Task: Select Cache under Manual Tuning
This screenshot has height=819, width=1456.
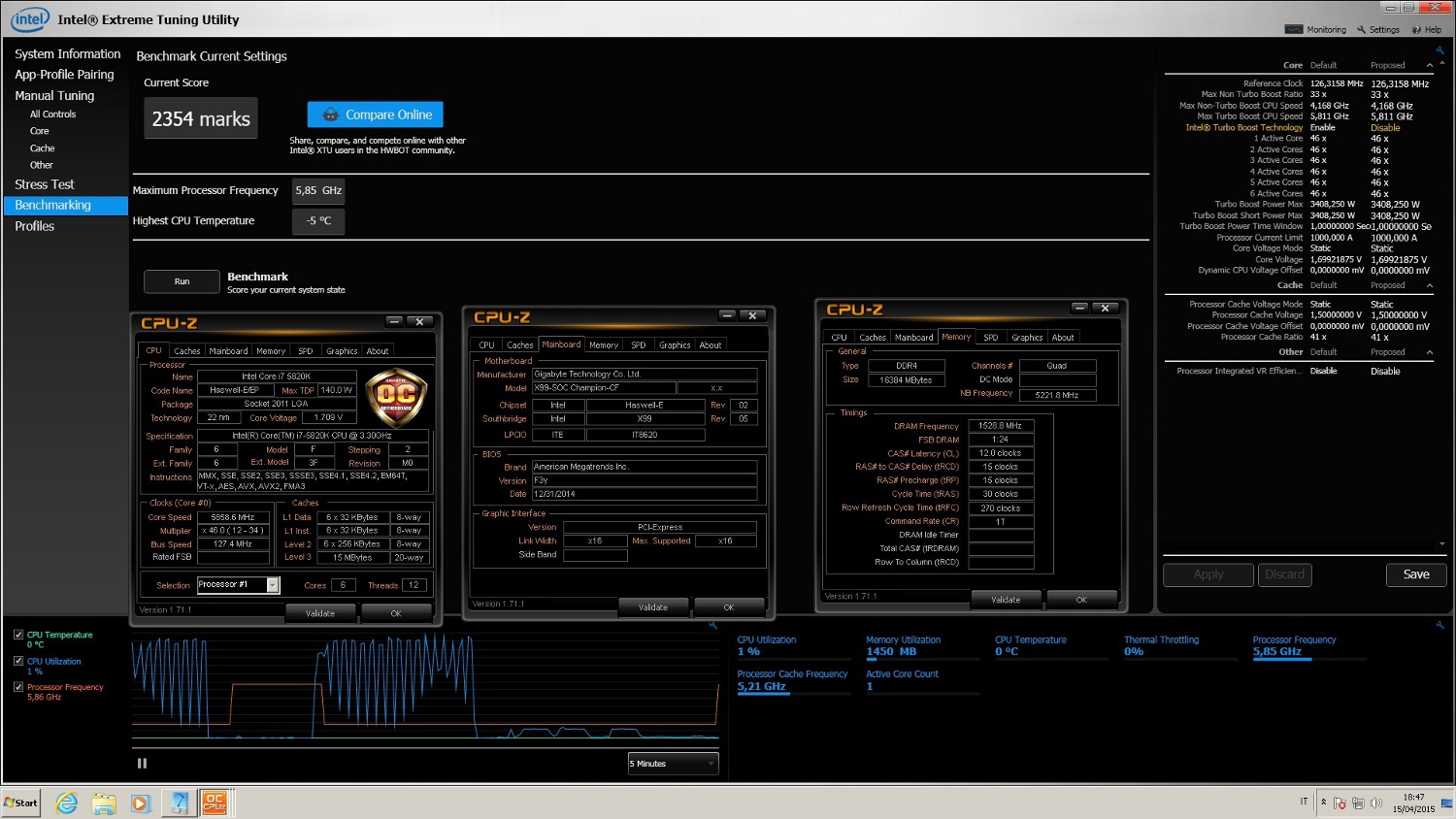Action: (x=42, y=148)
